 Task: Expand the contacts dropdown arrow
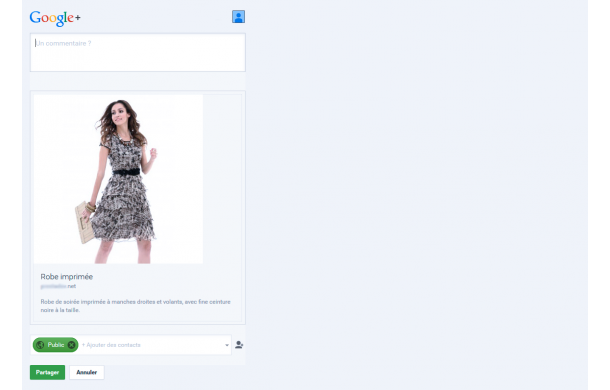227,345
